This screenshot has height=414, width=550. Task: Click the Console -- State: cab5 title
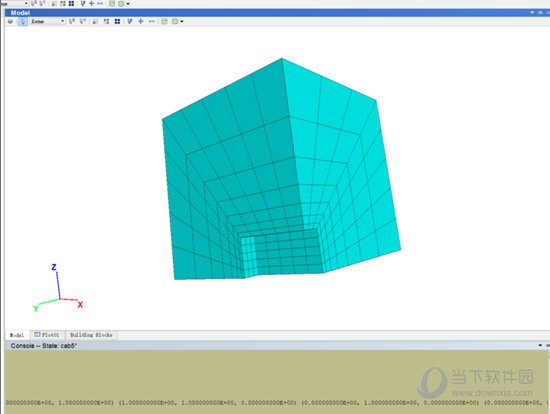[x=43, y=346]
